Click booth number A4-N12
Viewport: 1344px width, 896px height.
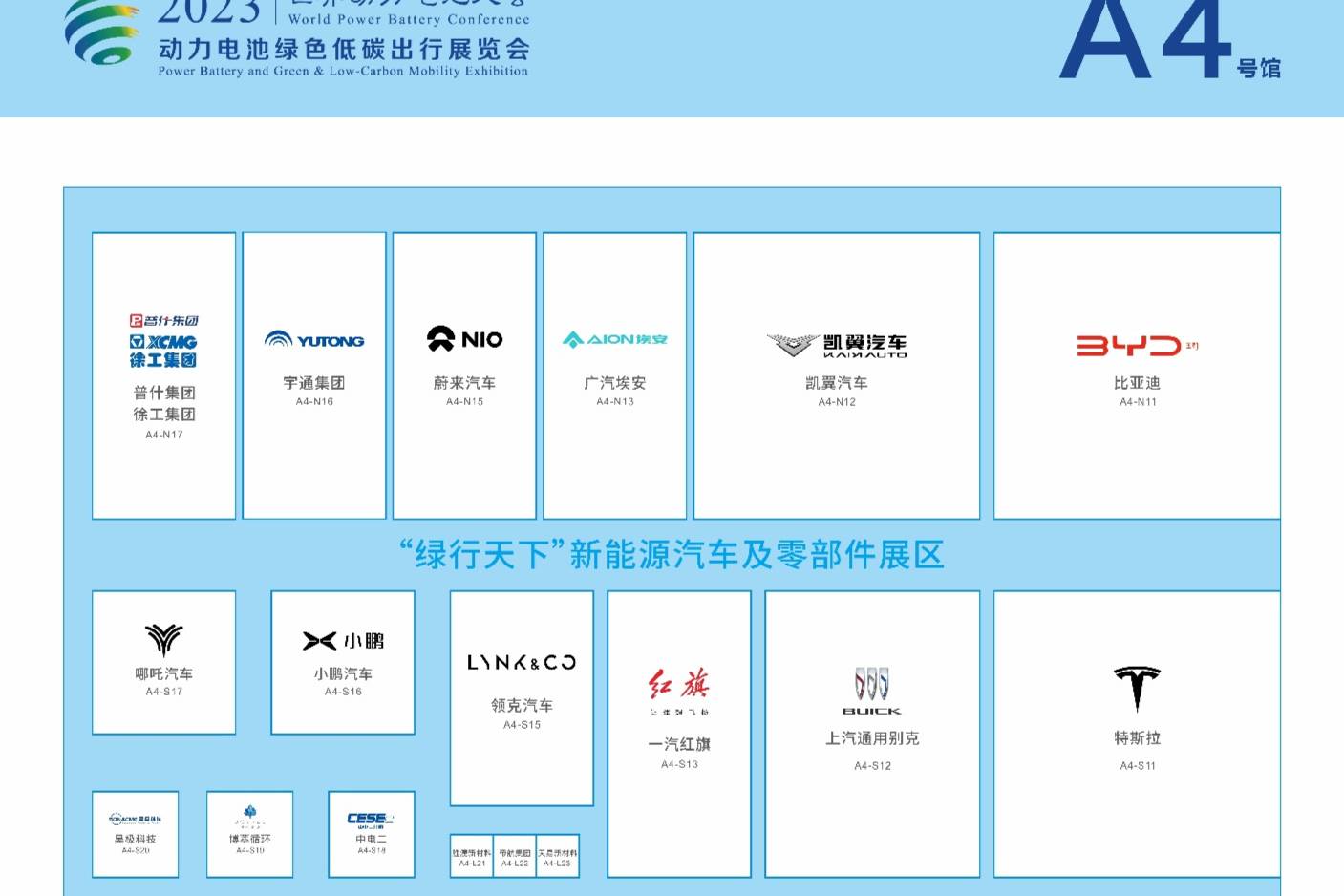click(837, 402)
